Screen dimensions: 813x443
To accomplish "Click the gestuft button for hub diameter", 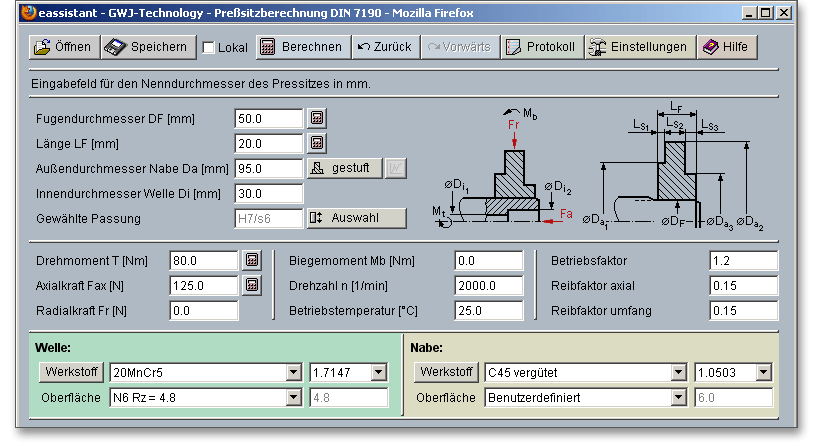I will click(344, 168).
